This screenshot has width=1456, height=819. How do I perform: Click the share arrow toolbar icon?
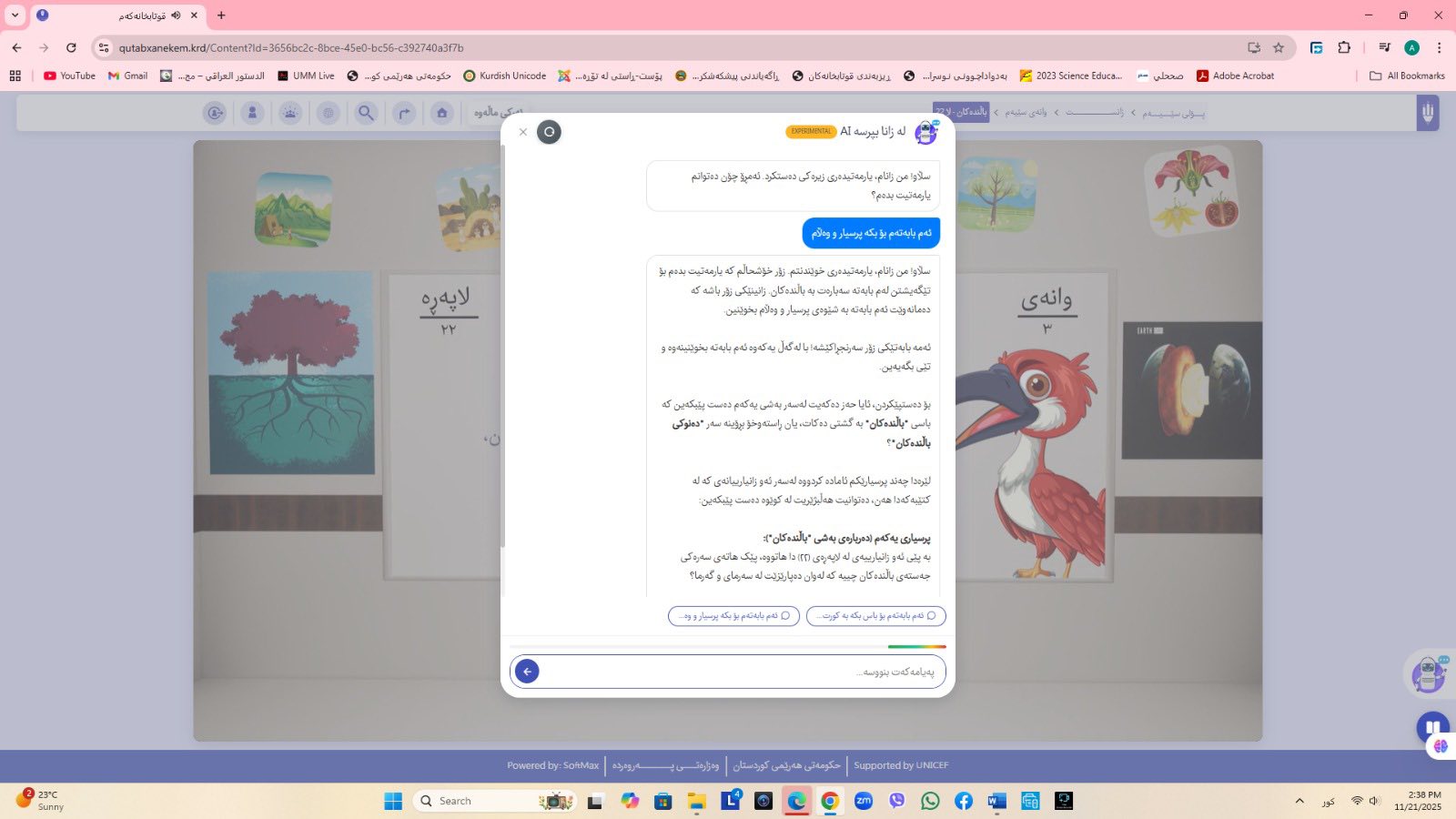tap(404, 113)
